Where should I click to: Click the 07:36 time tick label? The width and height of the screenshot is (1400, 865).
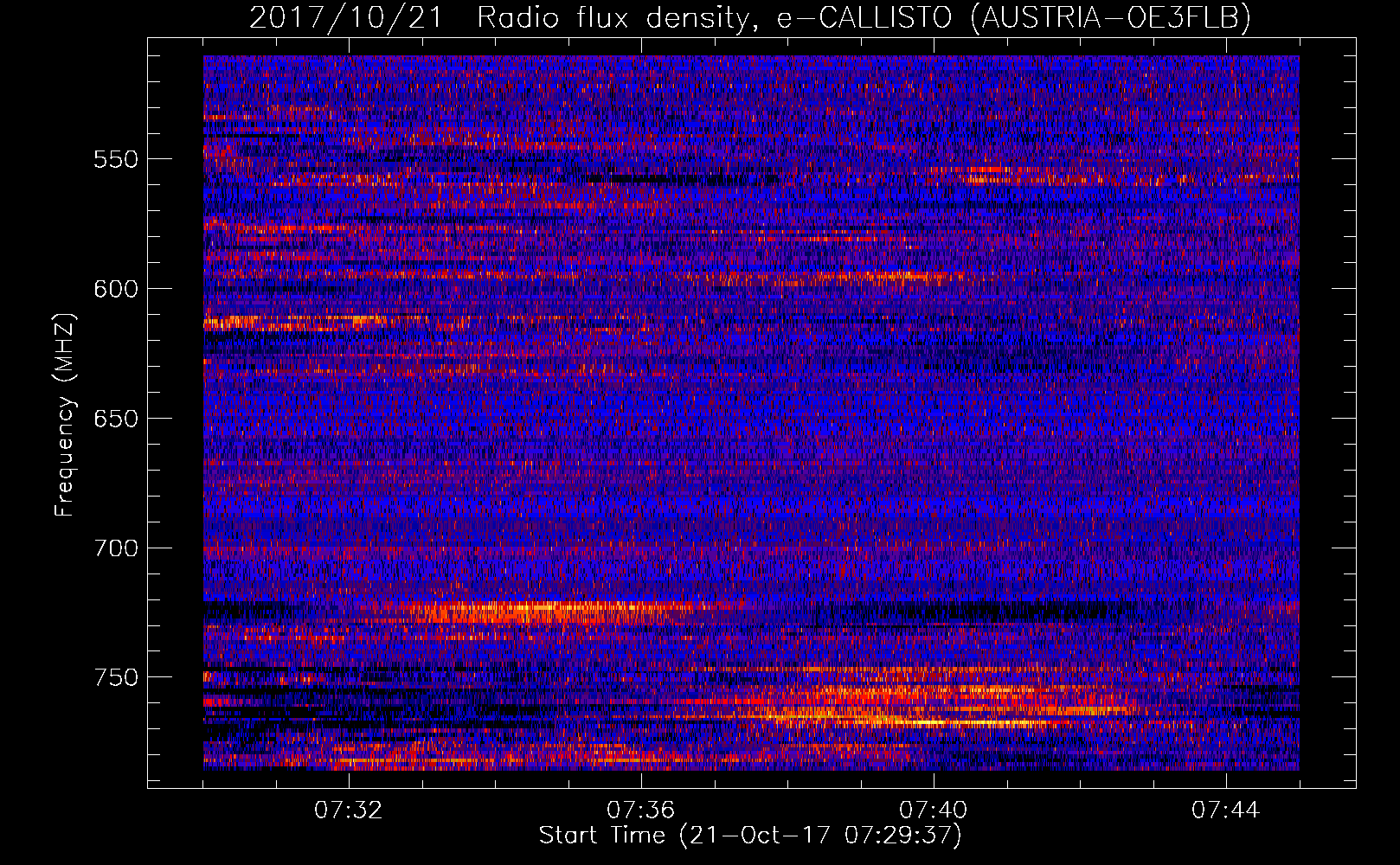641,811
